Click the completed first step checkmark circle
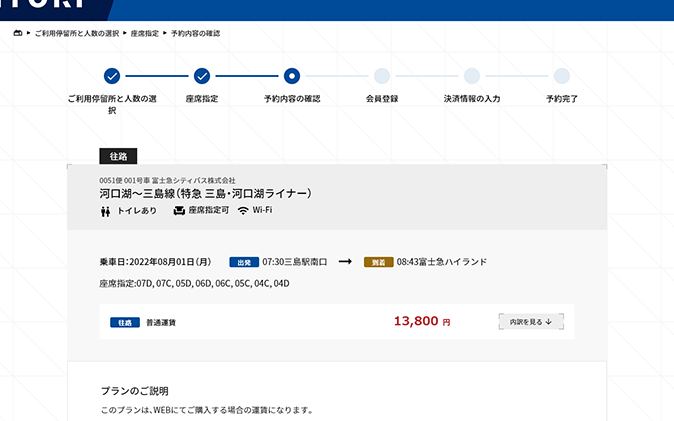The width and height of the screenshot is (674, 421). (112, 76)
